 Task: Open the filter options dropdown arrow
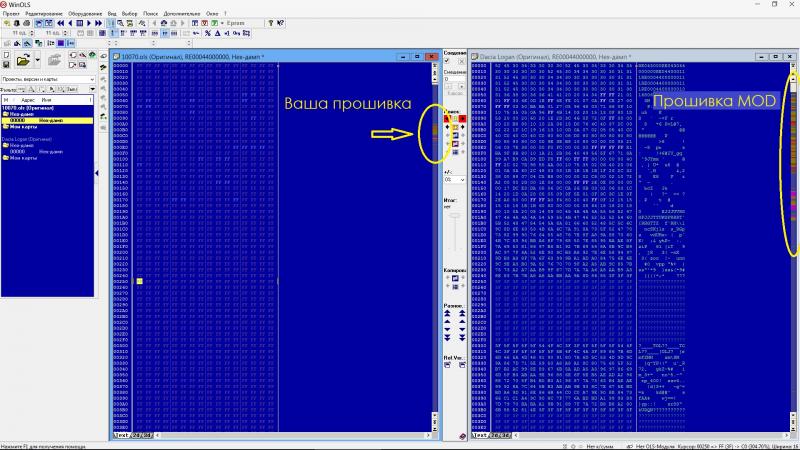coord(92,89)
